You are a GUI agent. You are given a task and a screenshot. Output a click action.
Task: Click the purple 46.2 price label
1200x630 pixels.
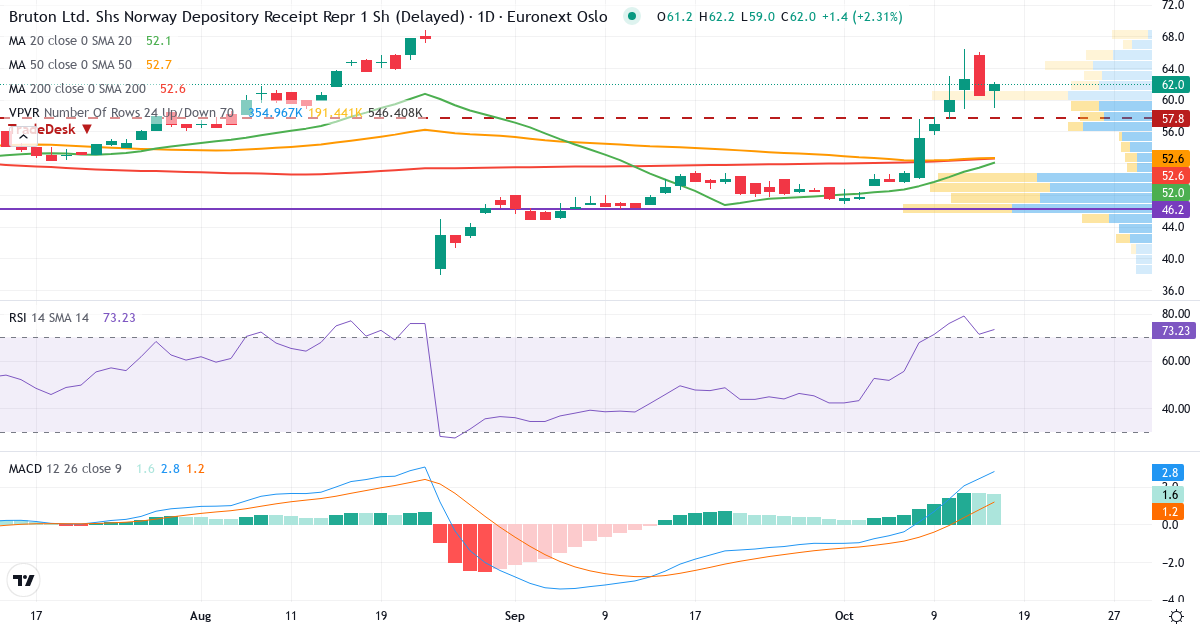[1169, 210]
